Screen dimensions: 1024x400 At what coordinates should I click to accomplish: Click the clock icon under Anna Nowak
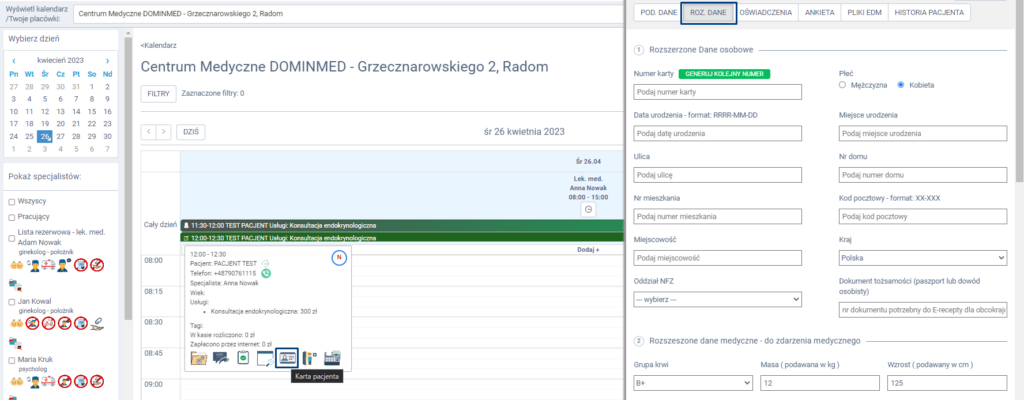[x=588, y=209]
